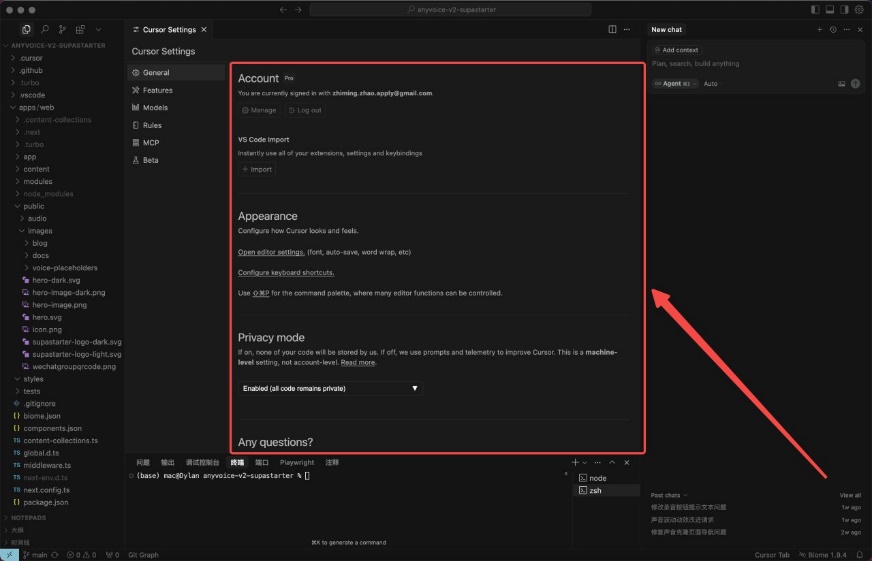Open the Extensions view icon
This screenshot has height=561, width=872.
coord(80,30)
